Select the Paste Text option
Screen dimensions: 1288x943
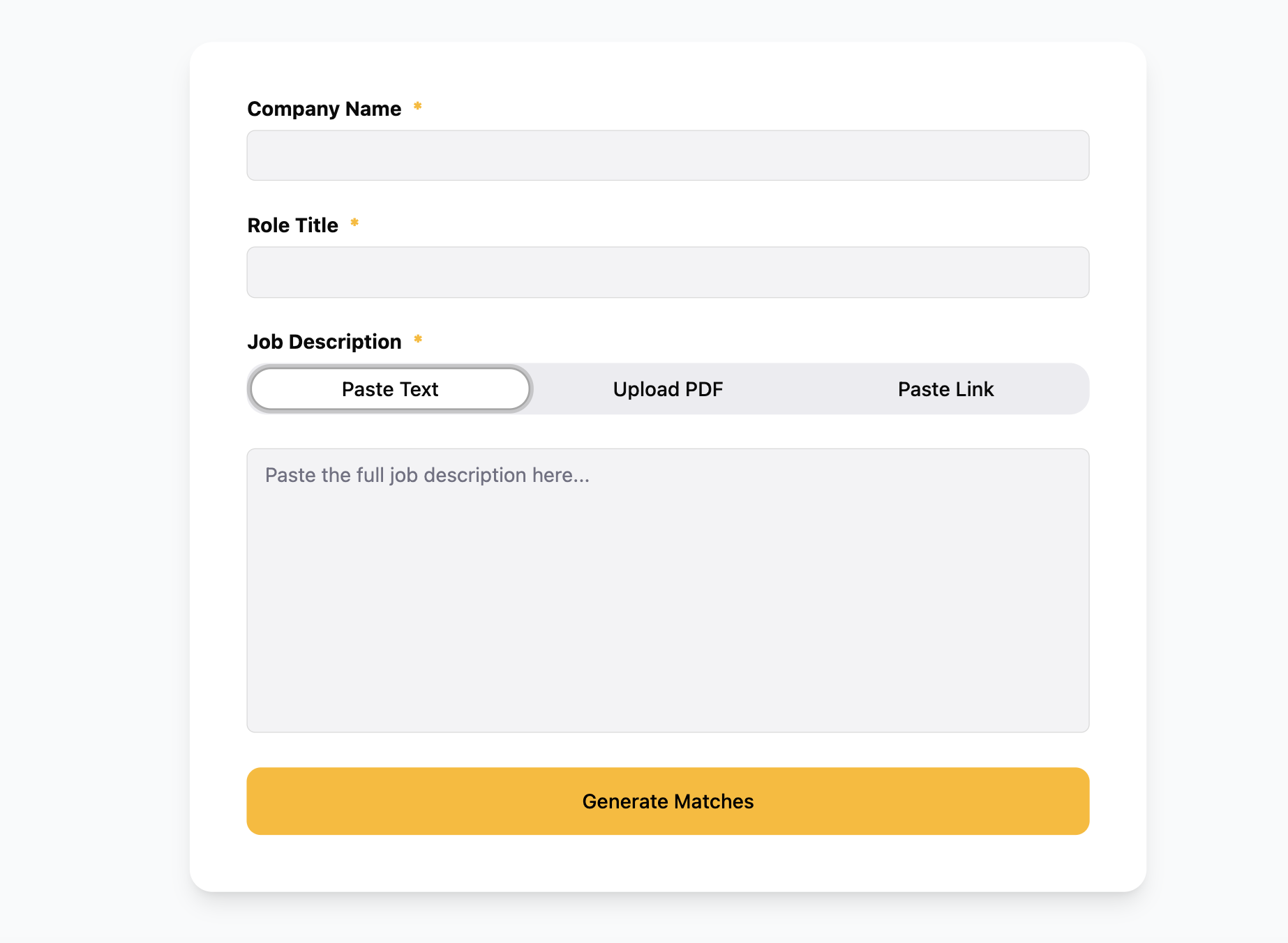(389, 388)
